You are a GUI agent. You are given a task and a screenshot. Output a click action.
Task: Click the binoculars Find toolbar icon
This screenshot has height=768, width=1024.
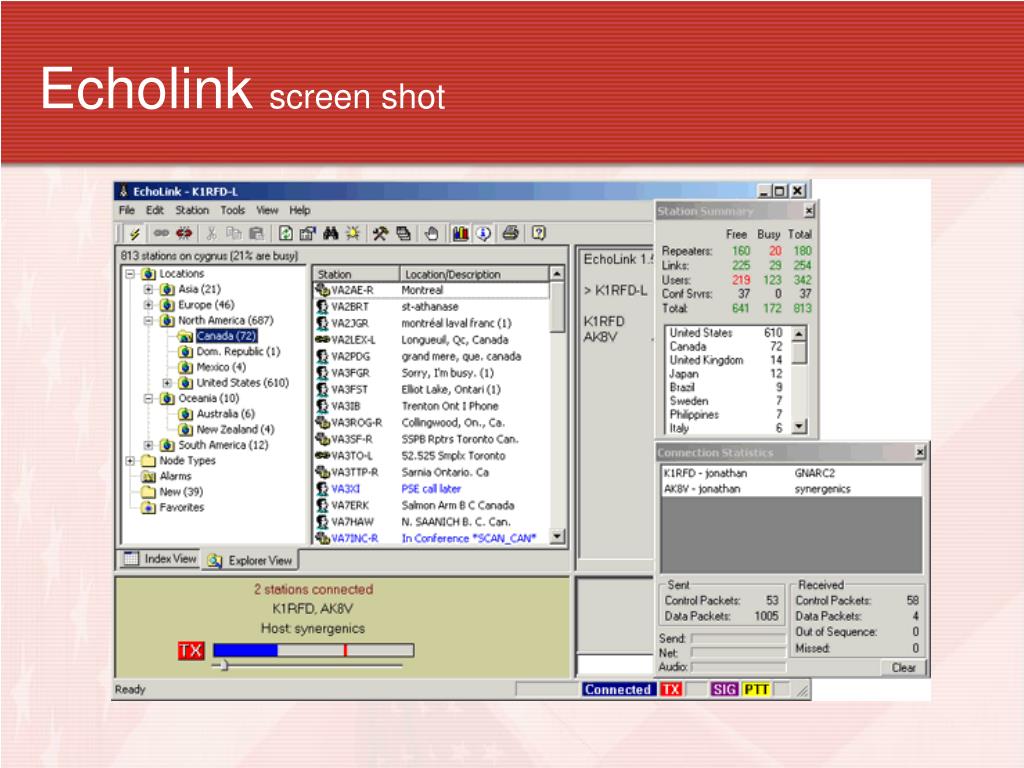pyautogui.click(x=330, y=233)
